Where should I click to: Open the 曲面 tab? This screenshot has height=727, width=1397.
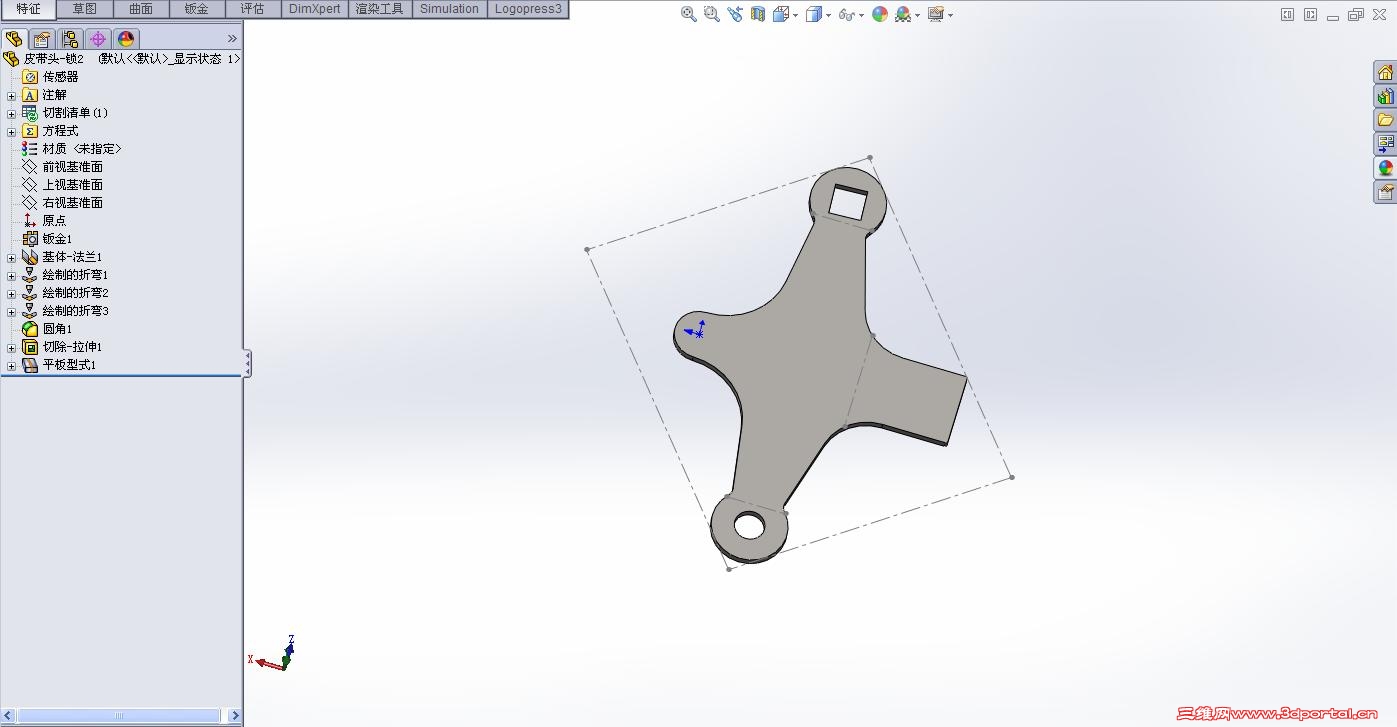(141, 9)
